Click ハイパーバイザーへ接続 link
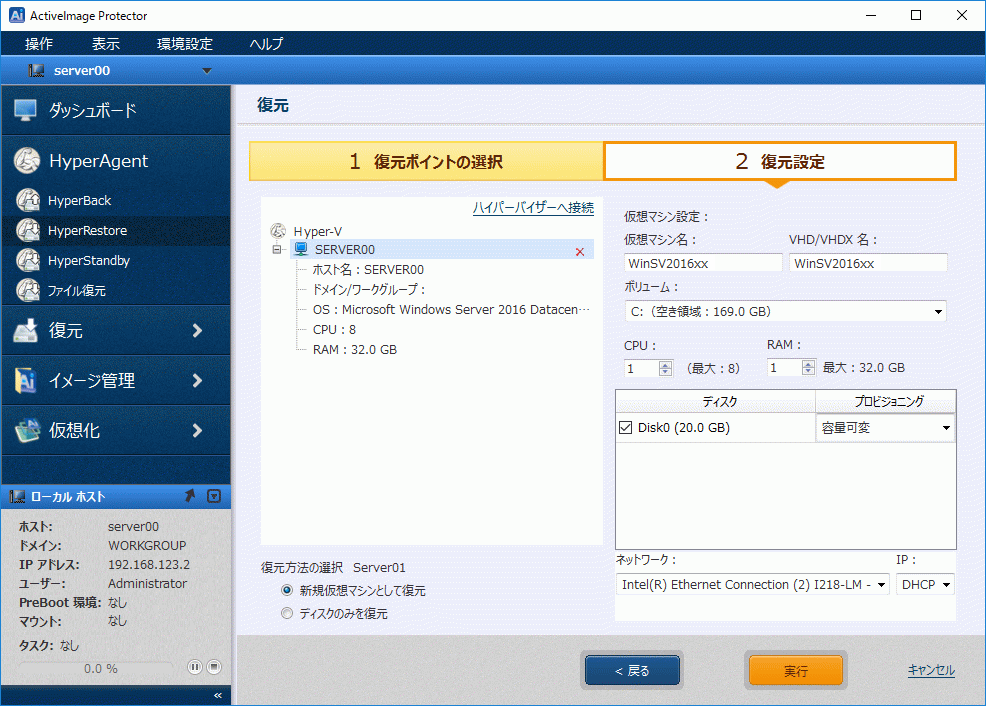This screenshot has height=706, width=986. click(x=533, y=207)
